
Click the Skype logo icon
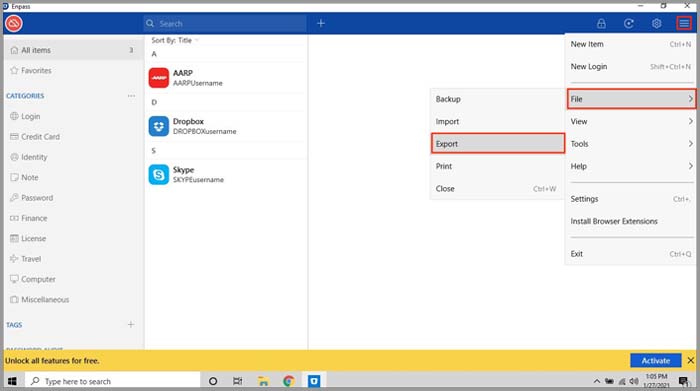click(x=158, y=175)
